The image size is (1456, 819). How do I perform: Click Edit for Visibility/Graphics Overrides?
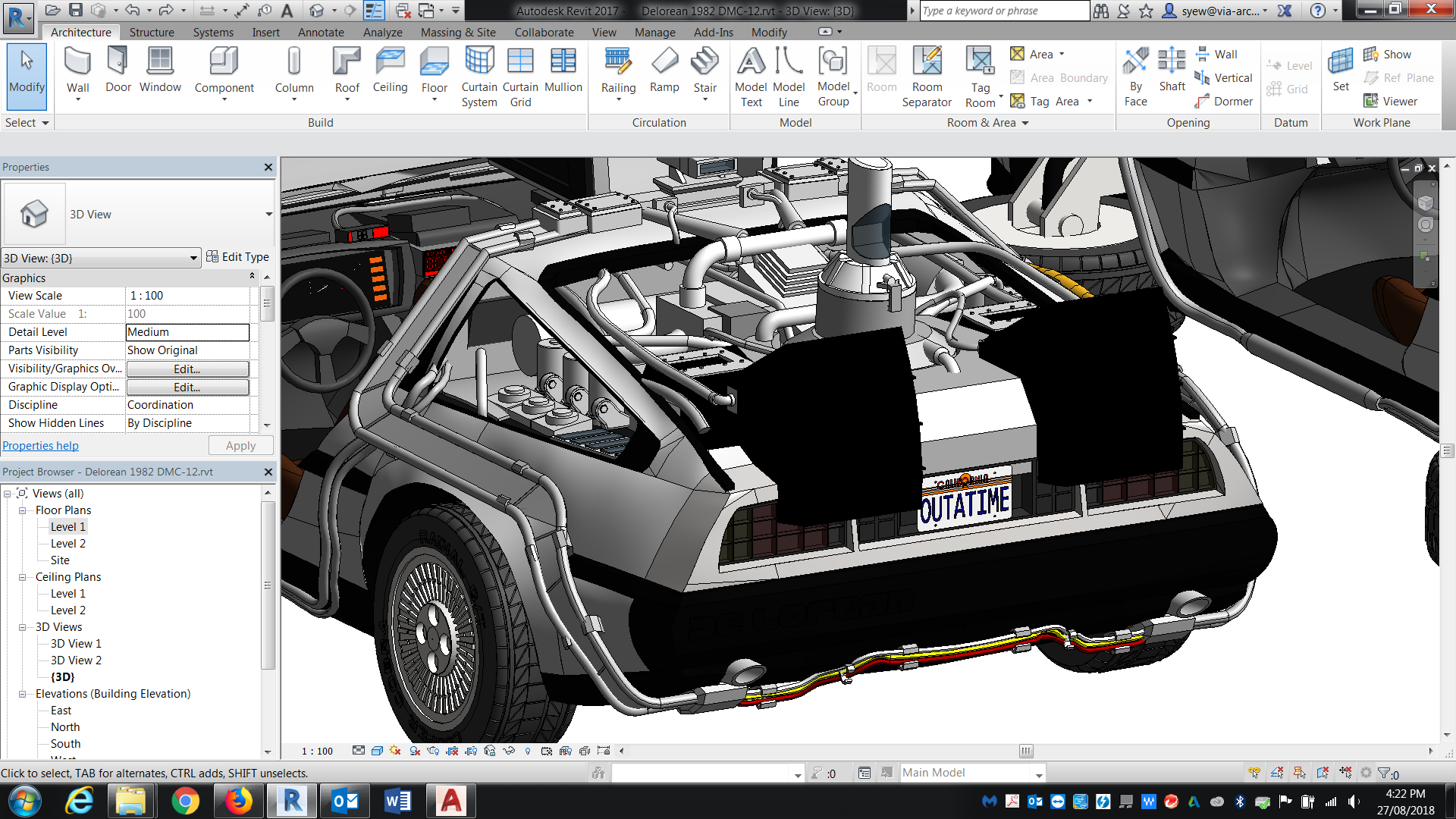pyautogui.click(x=187, y=369)
